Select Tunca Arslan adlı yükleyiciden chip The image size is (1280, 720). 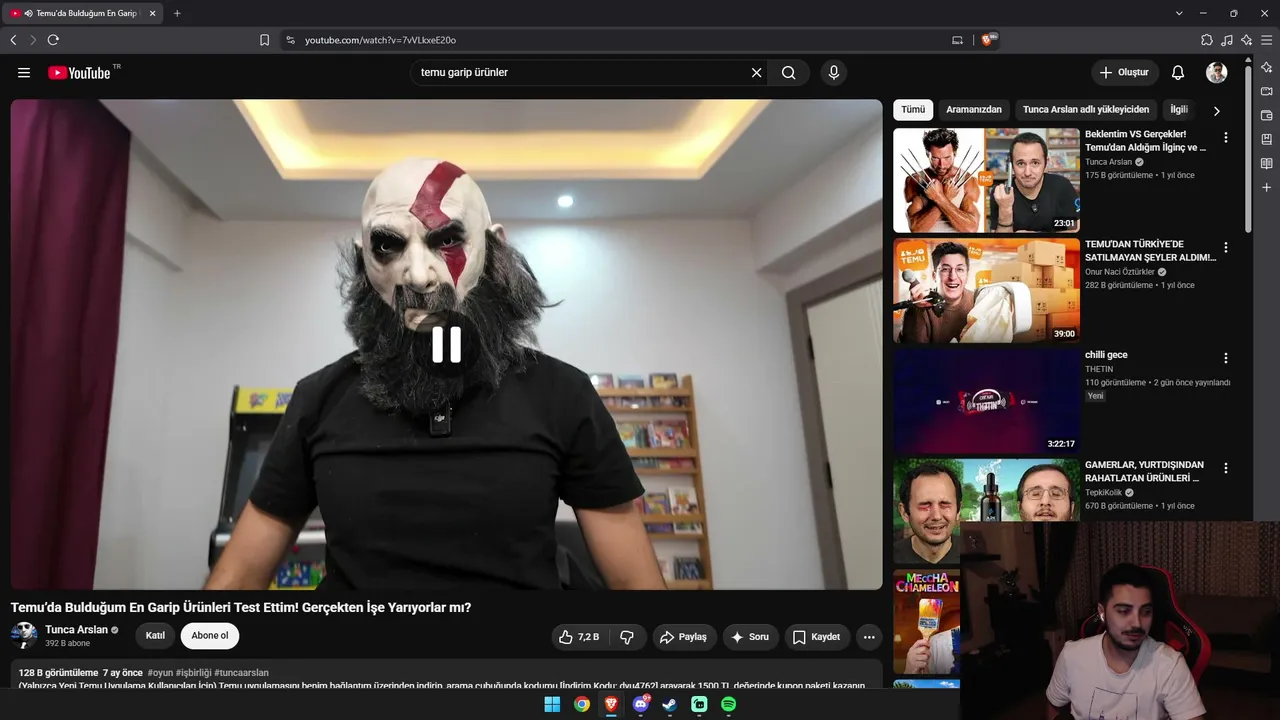[1086, 110]
